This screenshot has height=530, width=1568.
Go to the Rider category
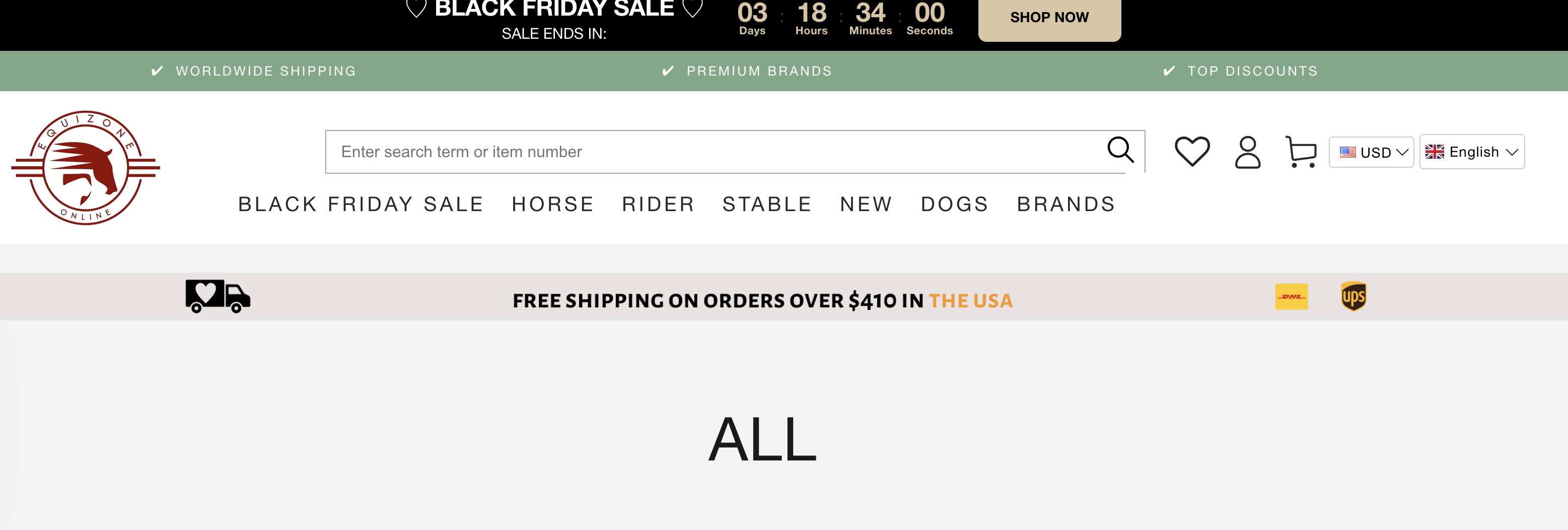[658, 204]
